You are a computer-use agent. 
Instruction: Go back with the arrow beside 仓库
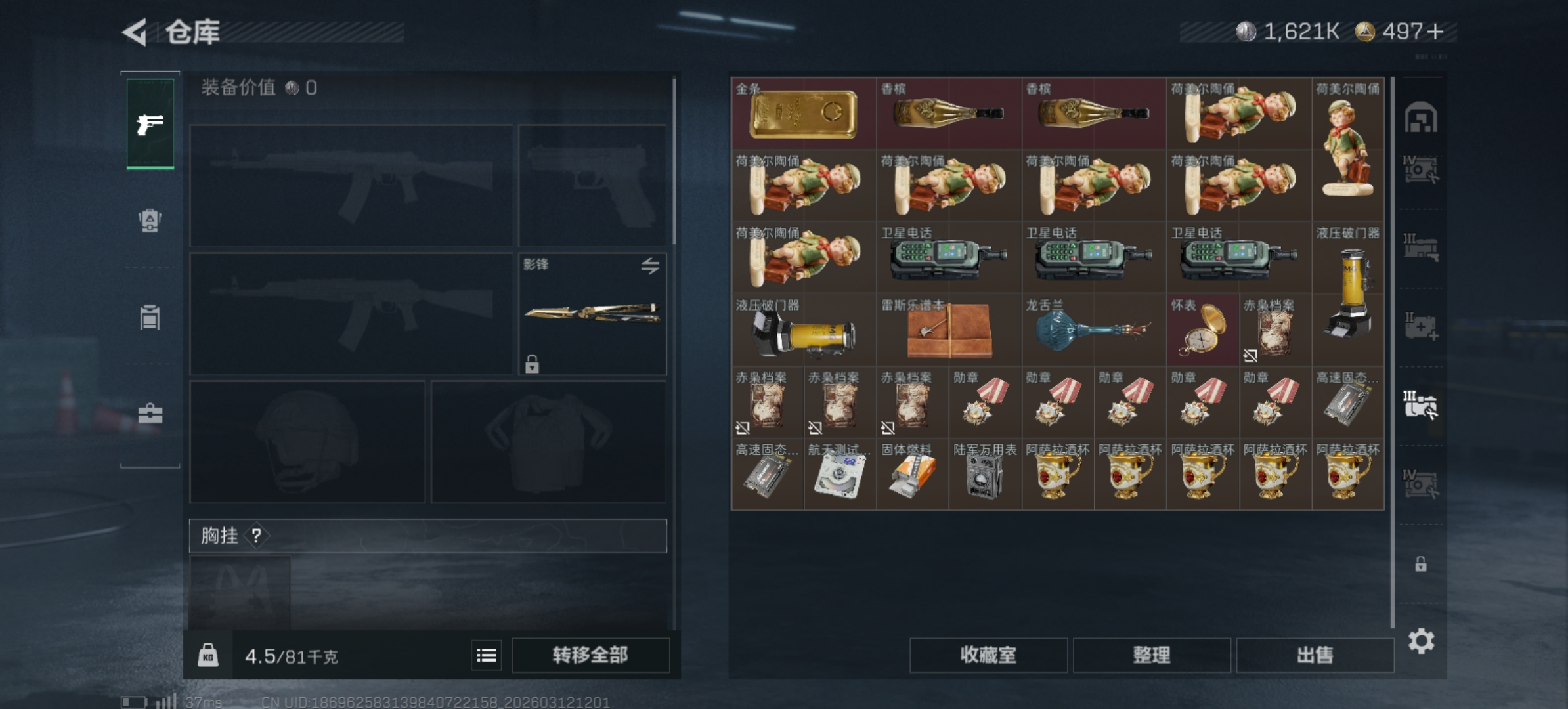tap(135, 32)
